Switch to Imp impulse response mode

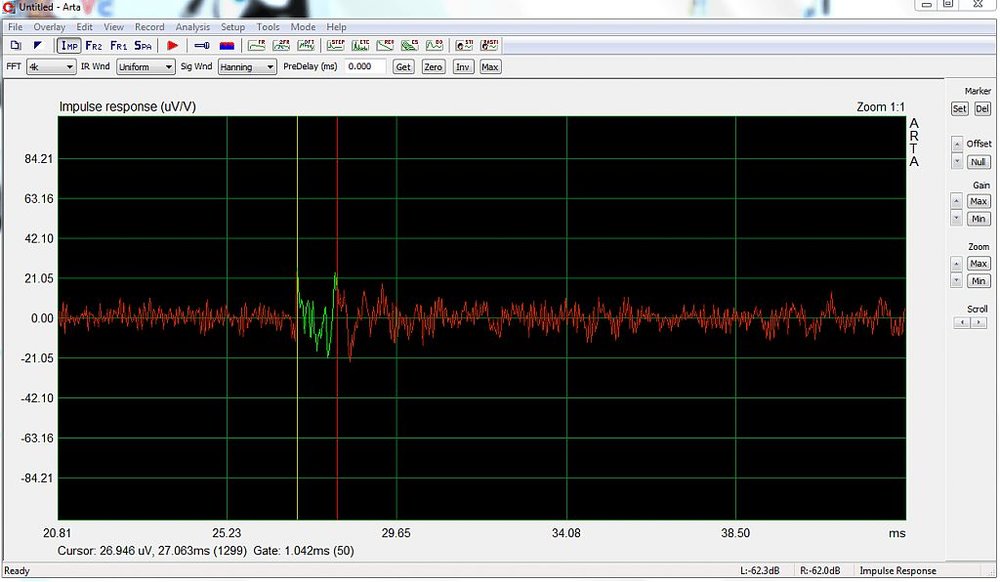pos(69,45)
